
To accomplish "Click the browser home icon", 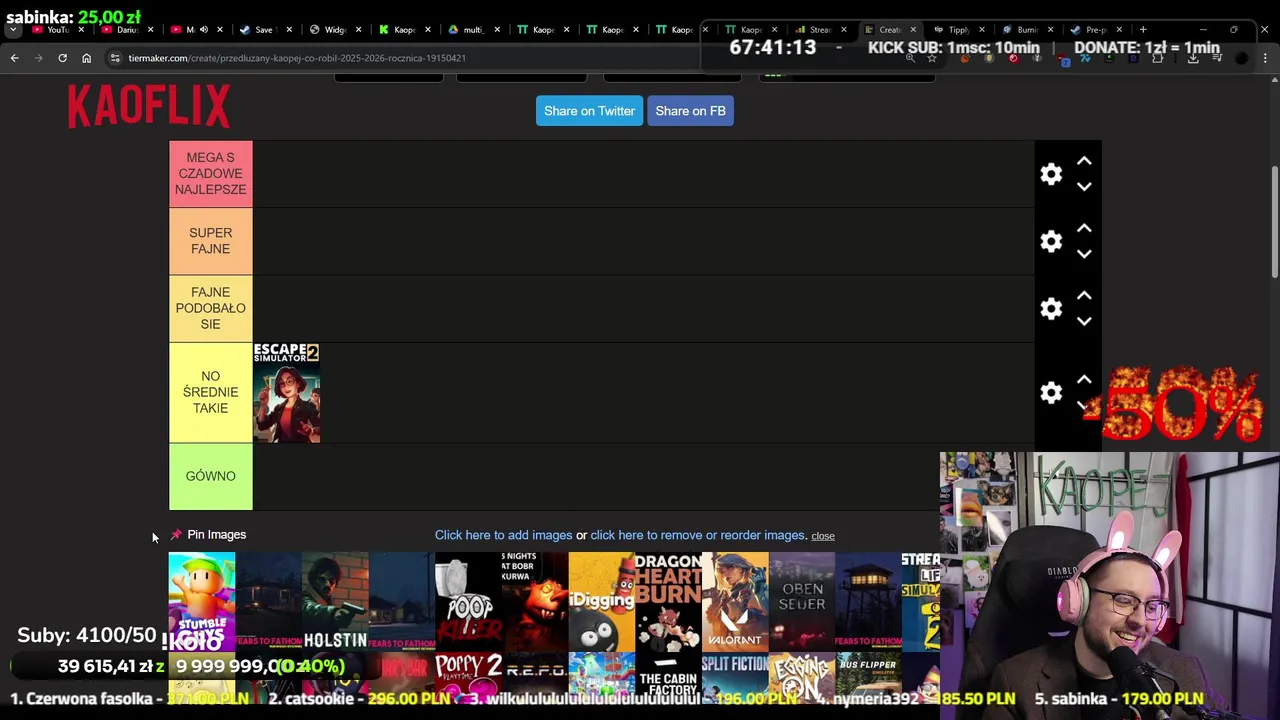I will (86, 58).
